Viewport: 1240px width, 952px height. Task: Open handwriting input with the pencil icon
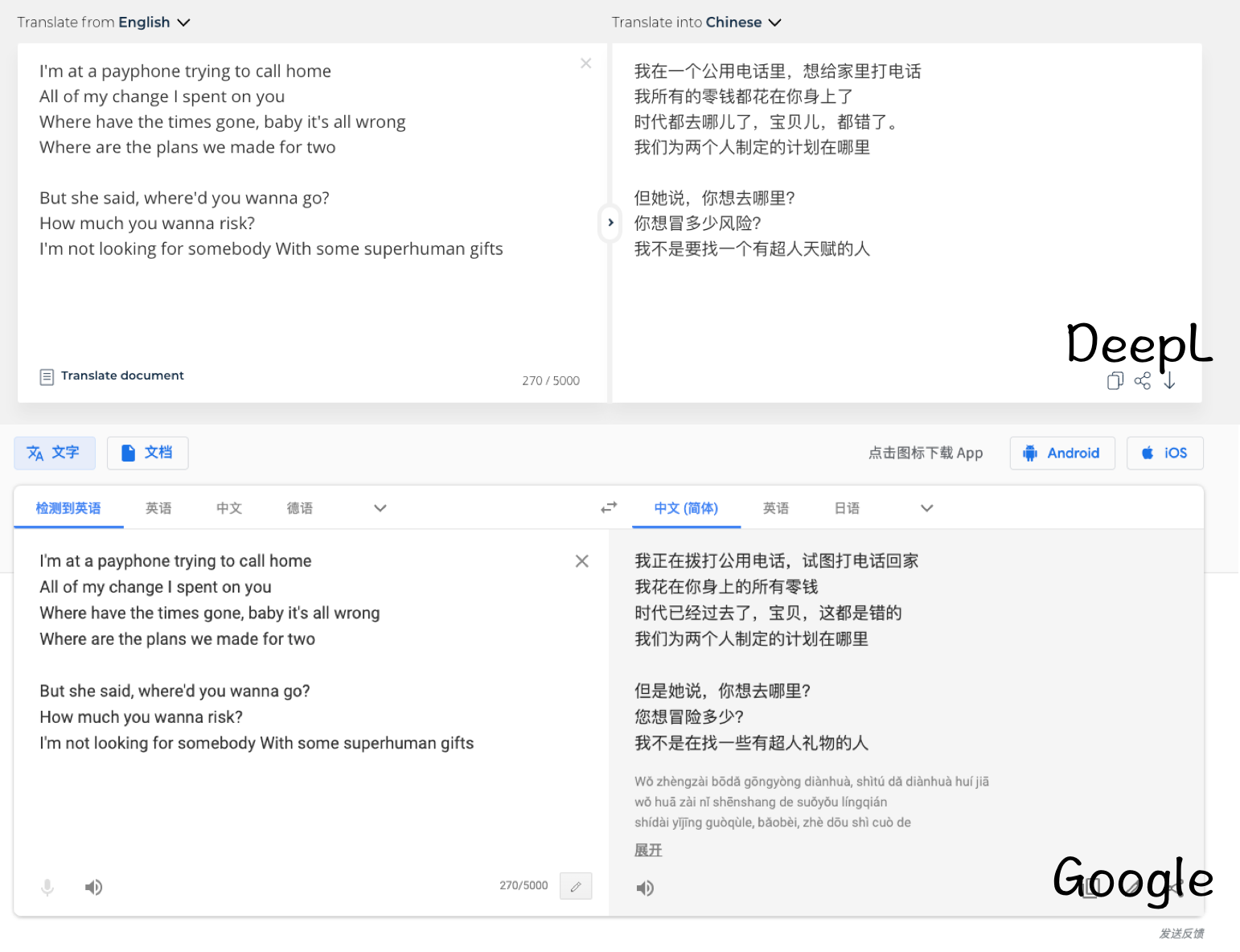click(x=576, y=885)
